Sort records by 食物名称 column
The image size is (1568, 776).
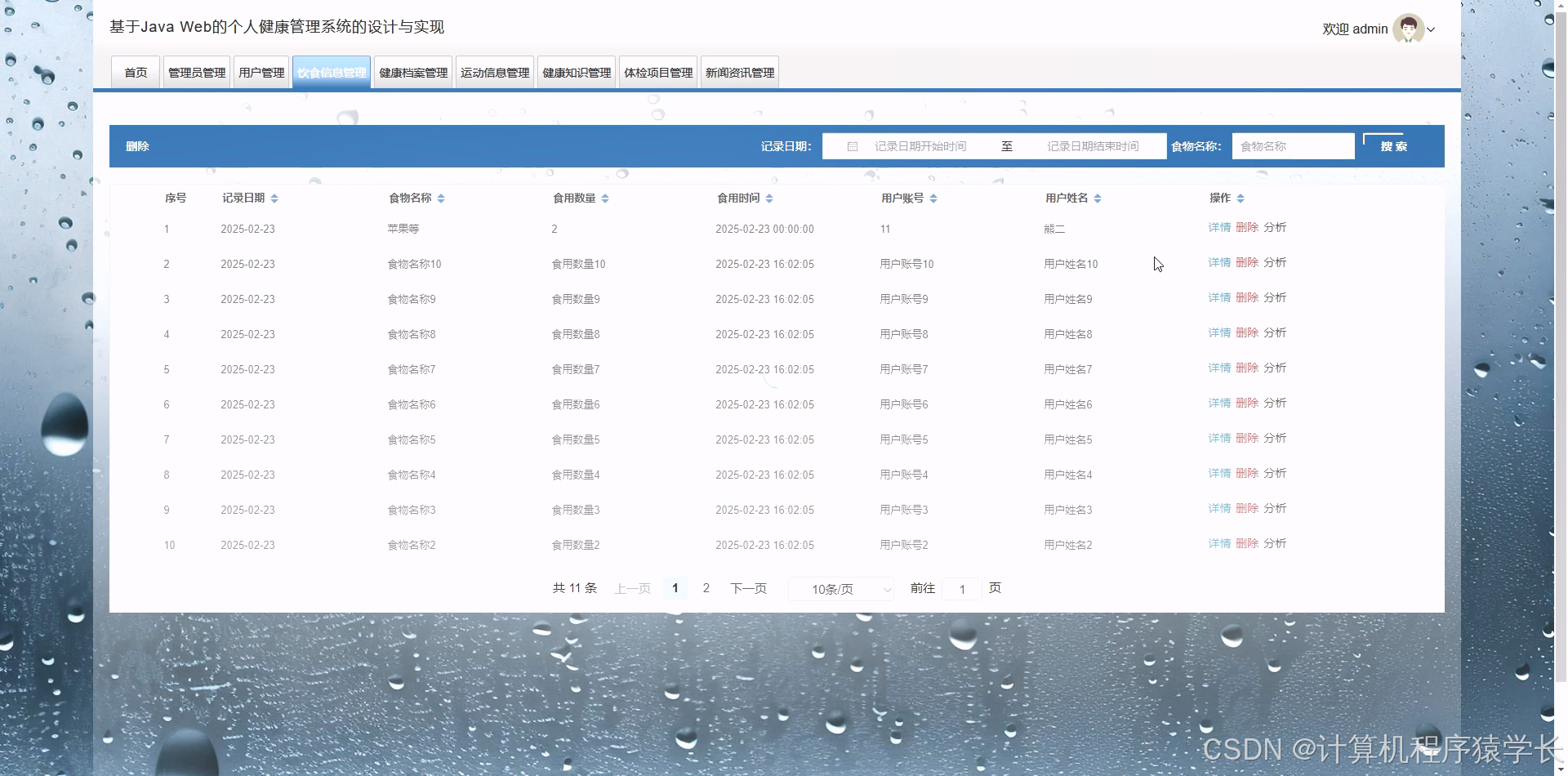coord(440,198)
